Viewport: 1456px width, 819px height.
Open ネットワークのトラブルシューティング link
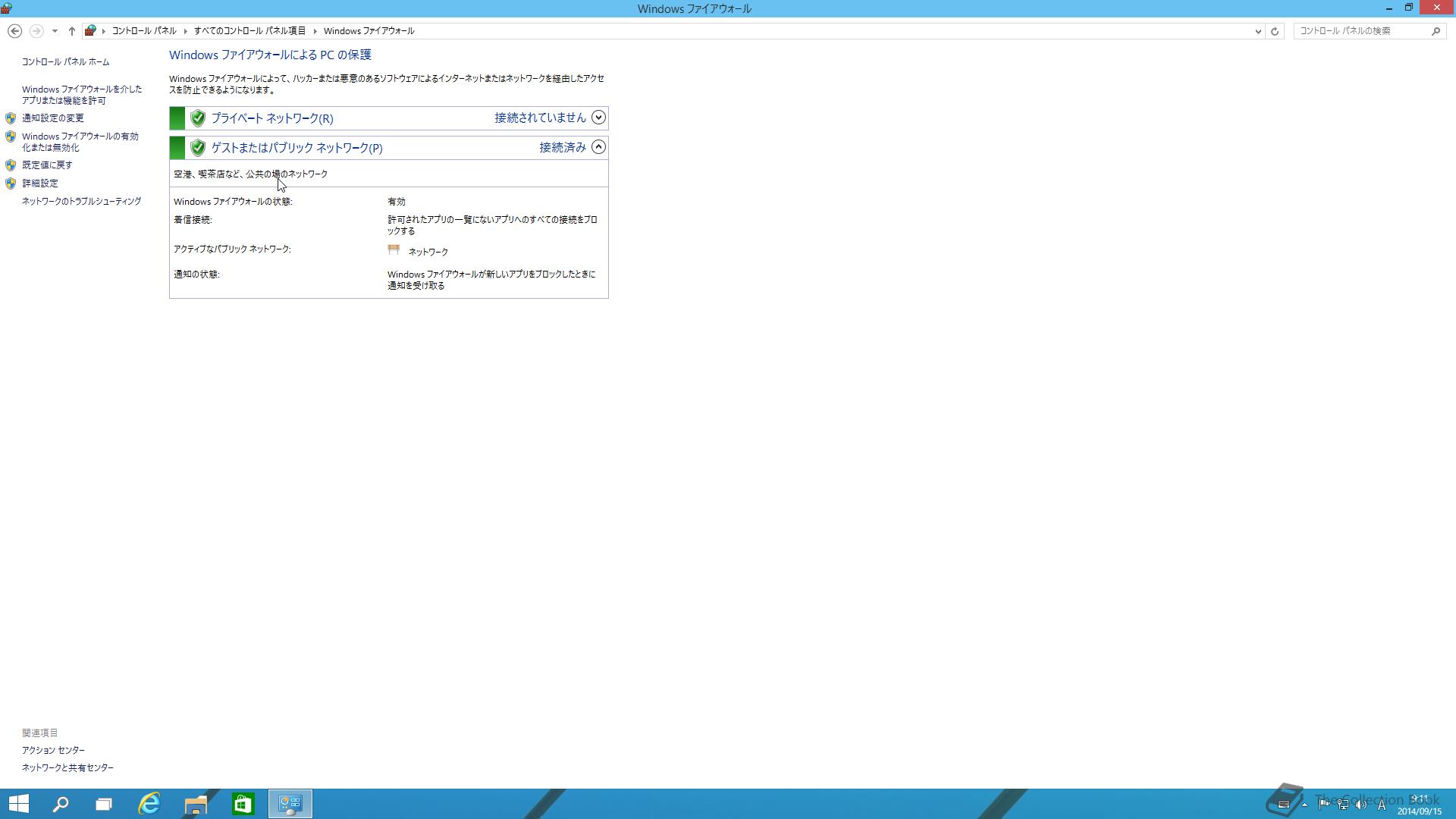81,202
